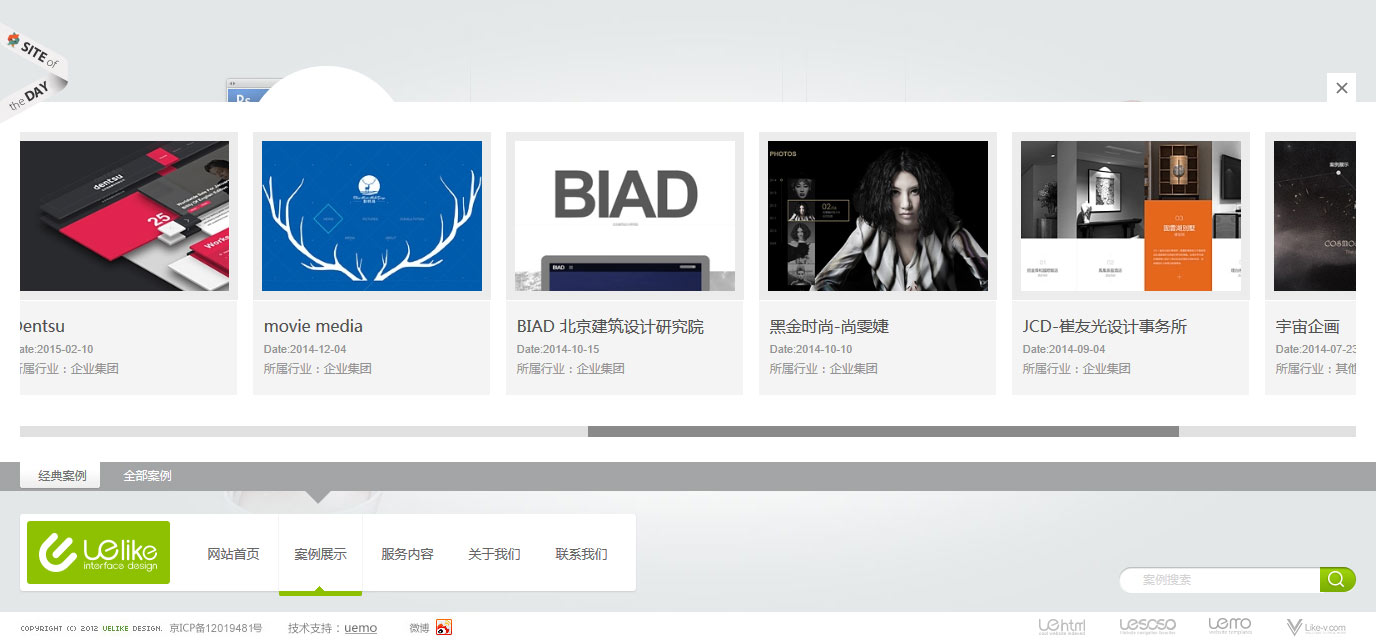Viewport: 1376px width, 642px height.
Task: Go to 网站首页 in navigation
Action: click(233, 554)
